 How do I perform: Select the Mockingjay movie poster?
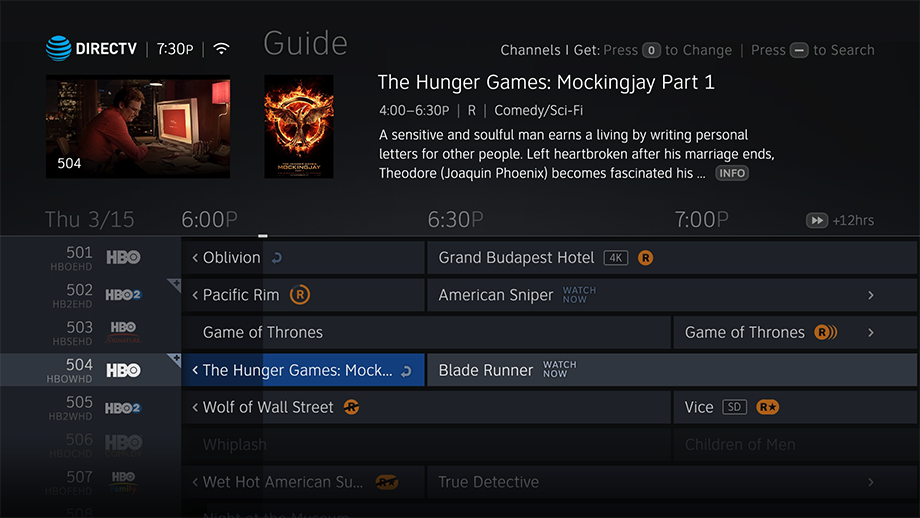[299, 126]
